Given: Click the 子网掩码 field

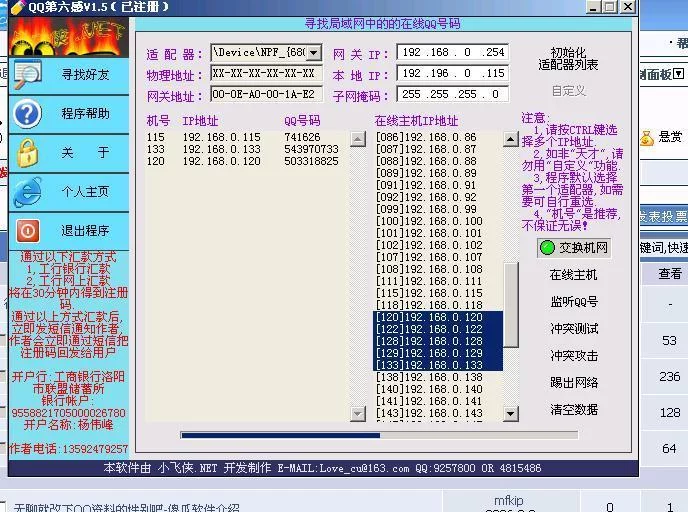Looking at the screenshot, I should (x=452, y=94).
